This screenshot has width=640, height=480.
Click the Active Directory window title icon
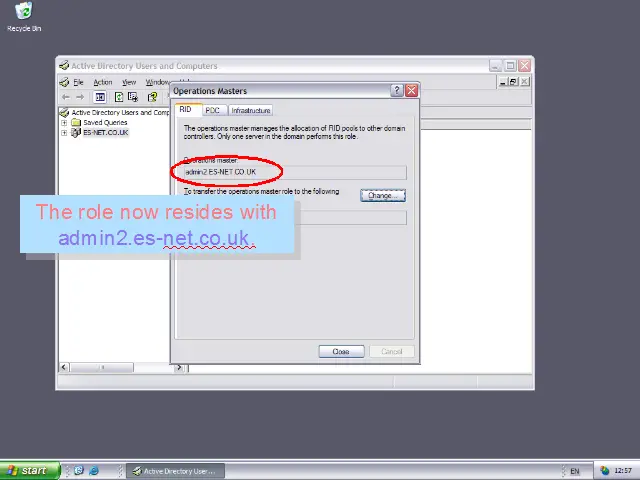click(64, 65)
